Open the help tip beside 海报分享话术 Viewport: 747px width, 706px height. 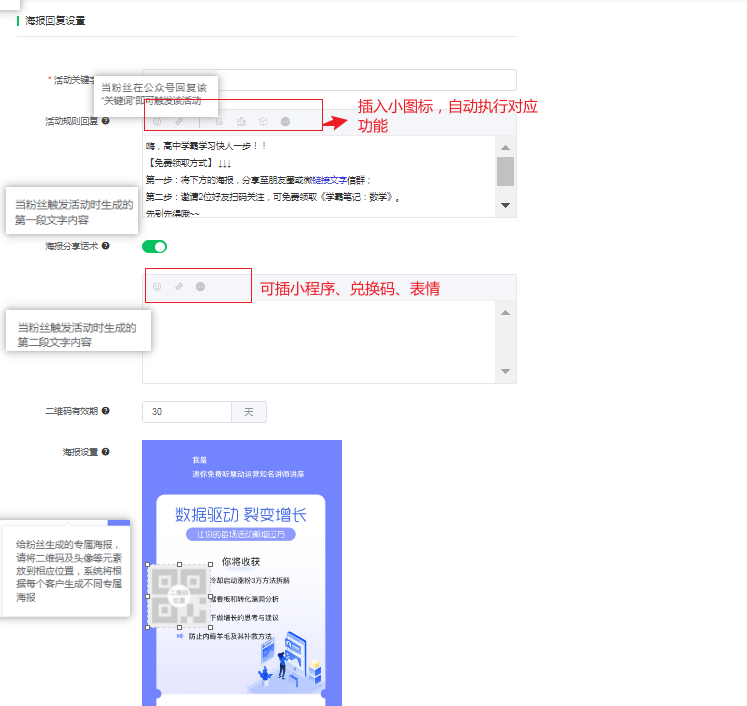pyautogui.click(x=106, y=245)
